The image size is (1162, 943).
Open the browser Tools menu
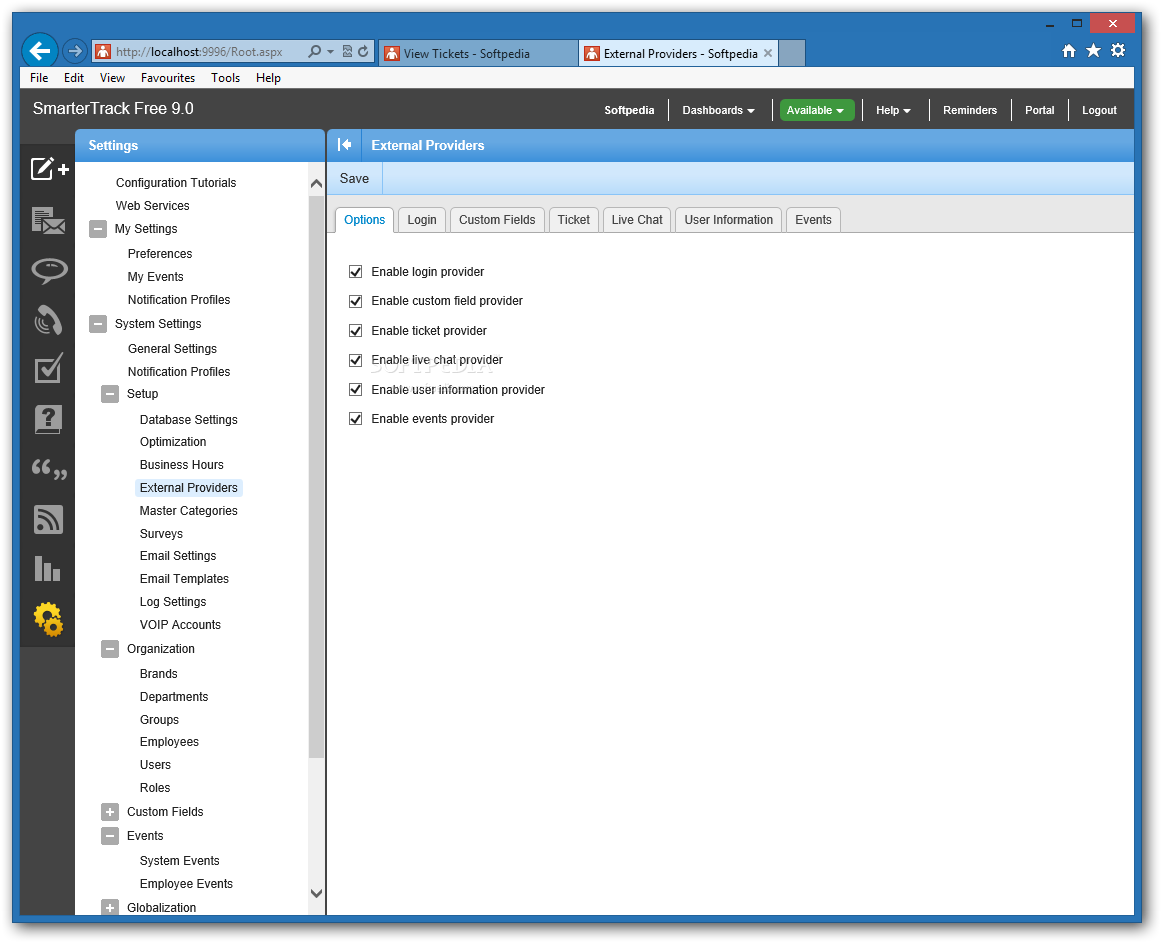225,78
